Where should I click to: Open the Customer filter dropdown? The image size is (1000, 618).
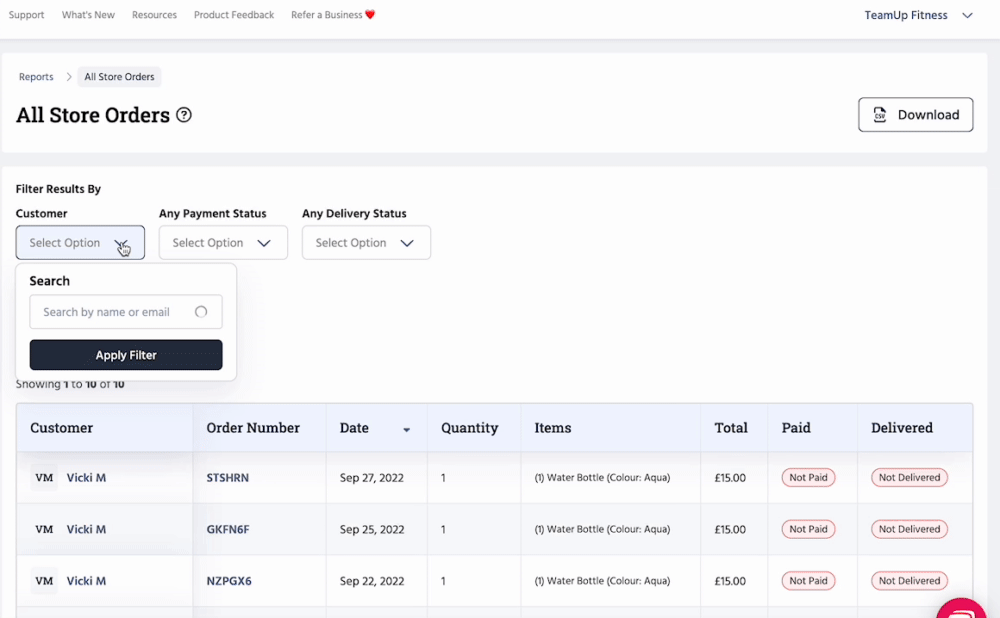click(80, 243)
